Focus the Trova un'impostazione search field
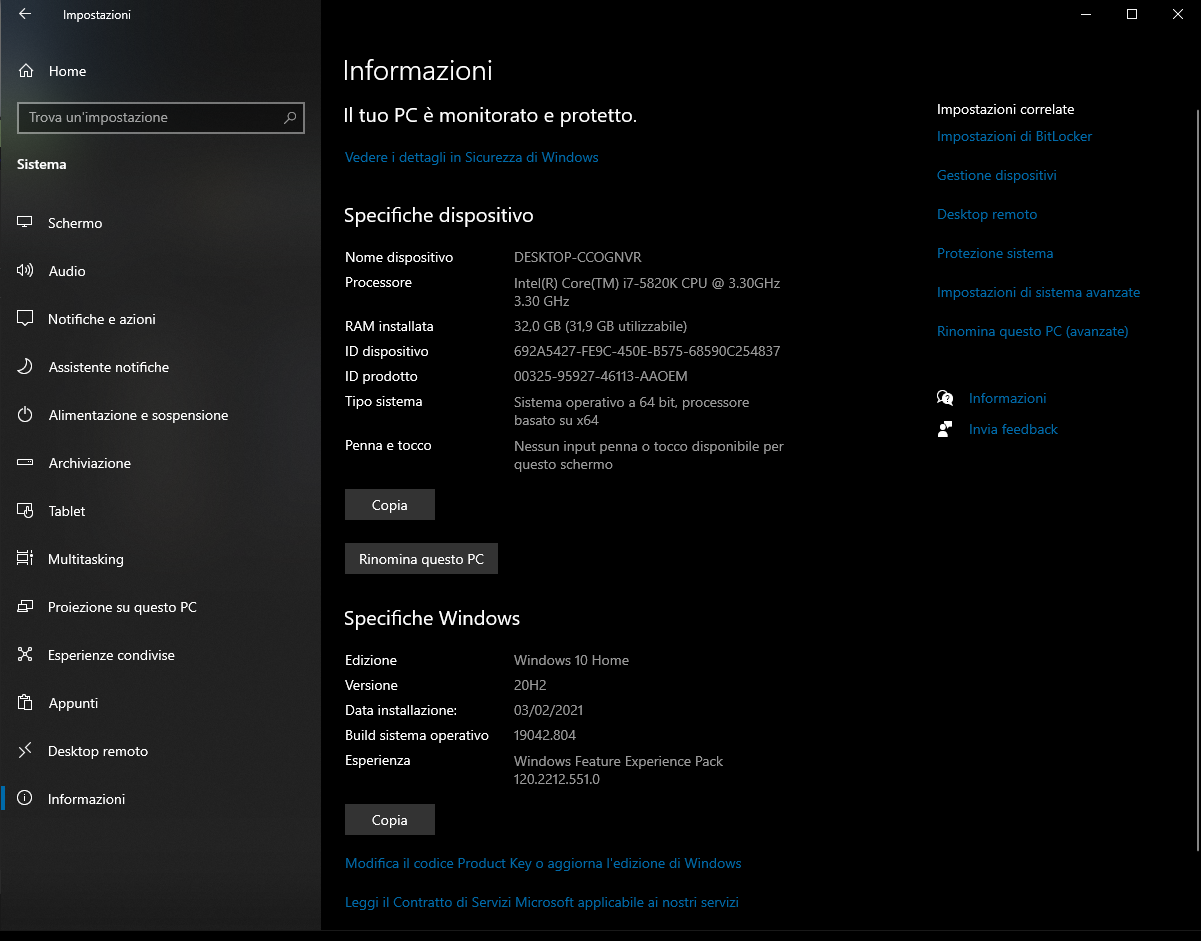 tap(161, 117)
